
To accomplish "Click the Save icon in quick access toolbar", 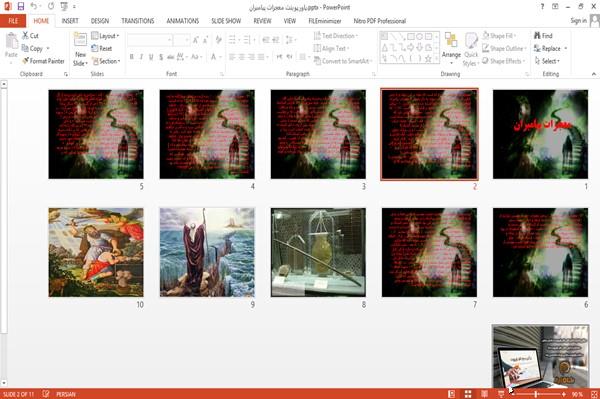I will point(21,7).
